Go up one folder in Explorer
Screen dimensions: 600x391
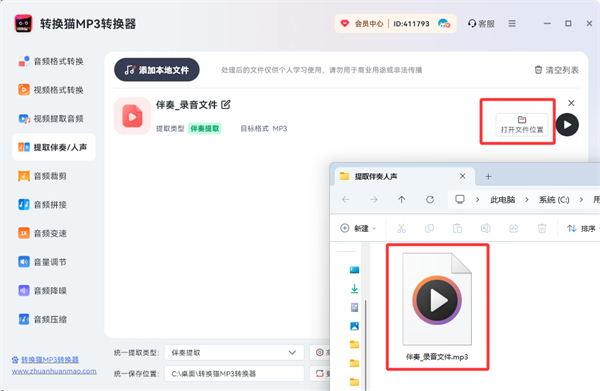[x=401, y=199]
